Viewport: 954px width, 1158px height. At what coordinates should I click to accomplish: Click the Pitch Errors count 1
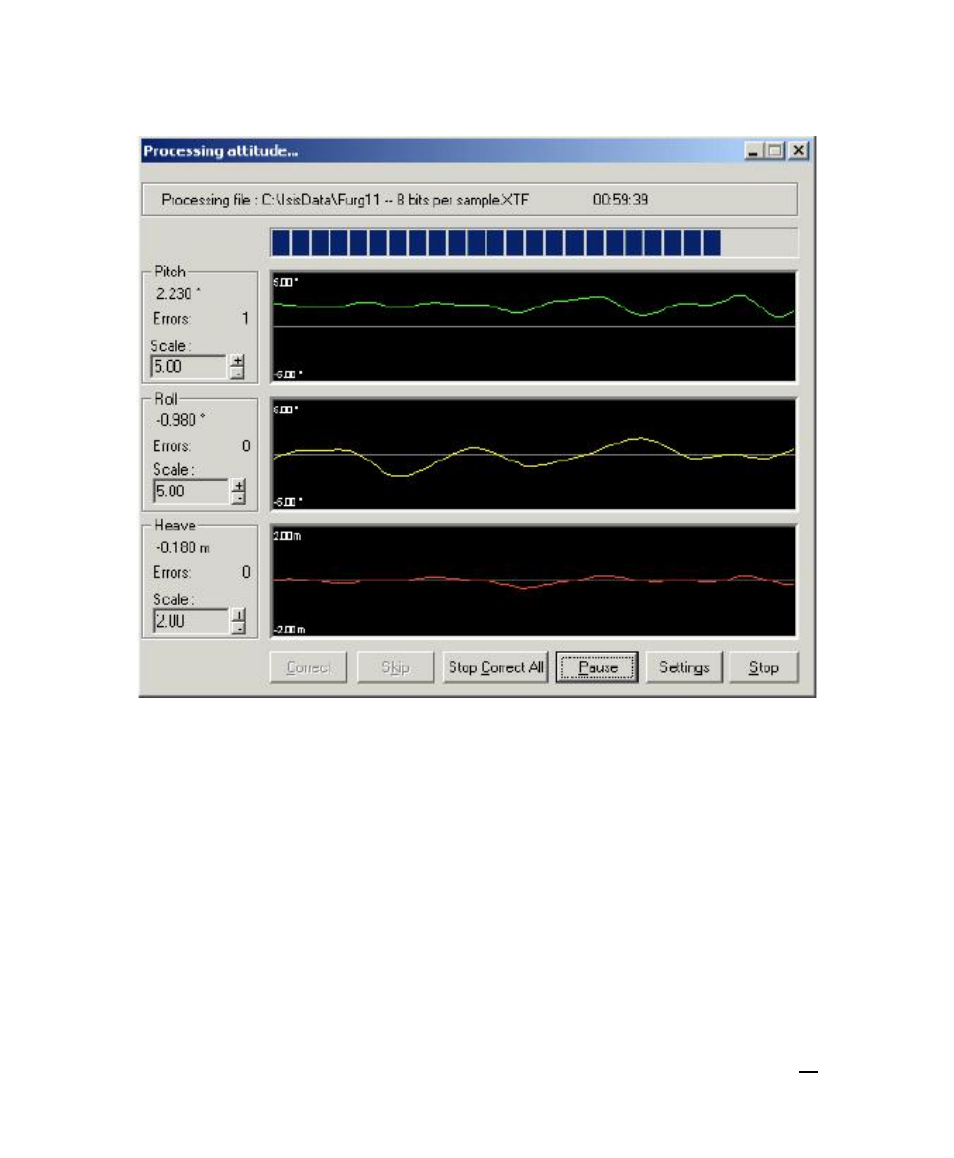pyautogui.click(x=245, y=318)
